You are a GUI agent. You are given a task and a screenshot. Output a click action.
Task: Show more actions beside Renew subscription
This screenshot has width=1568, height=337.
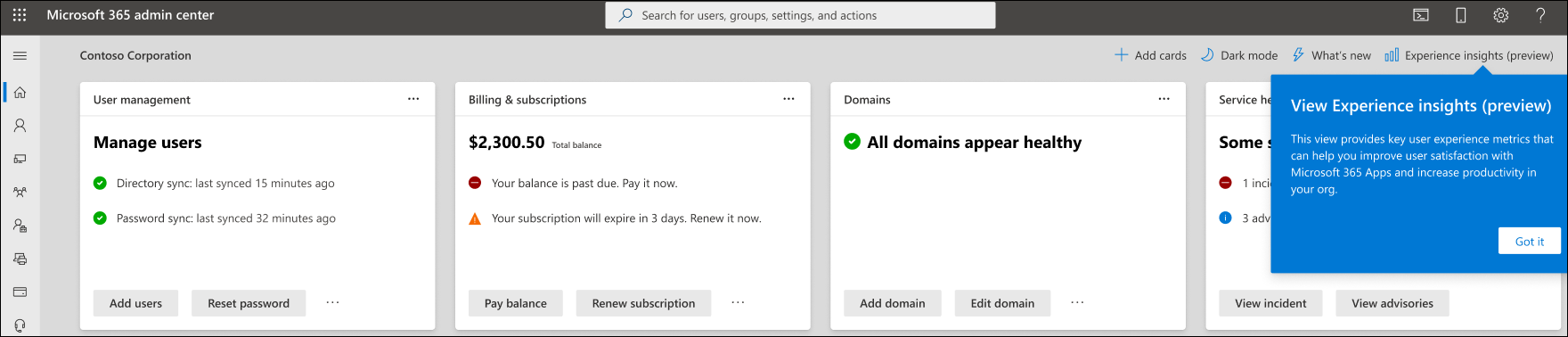click(x=738, y=303)
